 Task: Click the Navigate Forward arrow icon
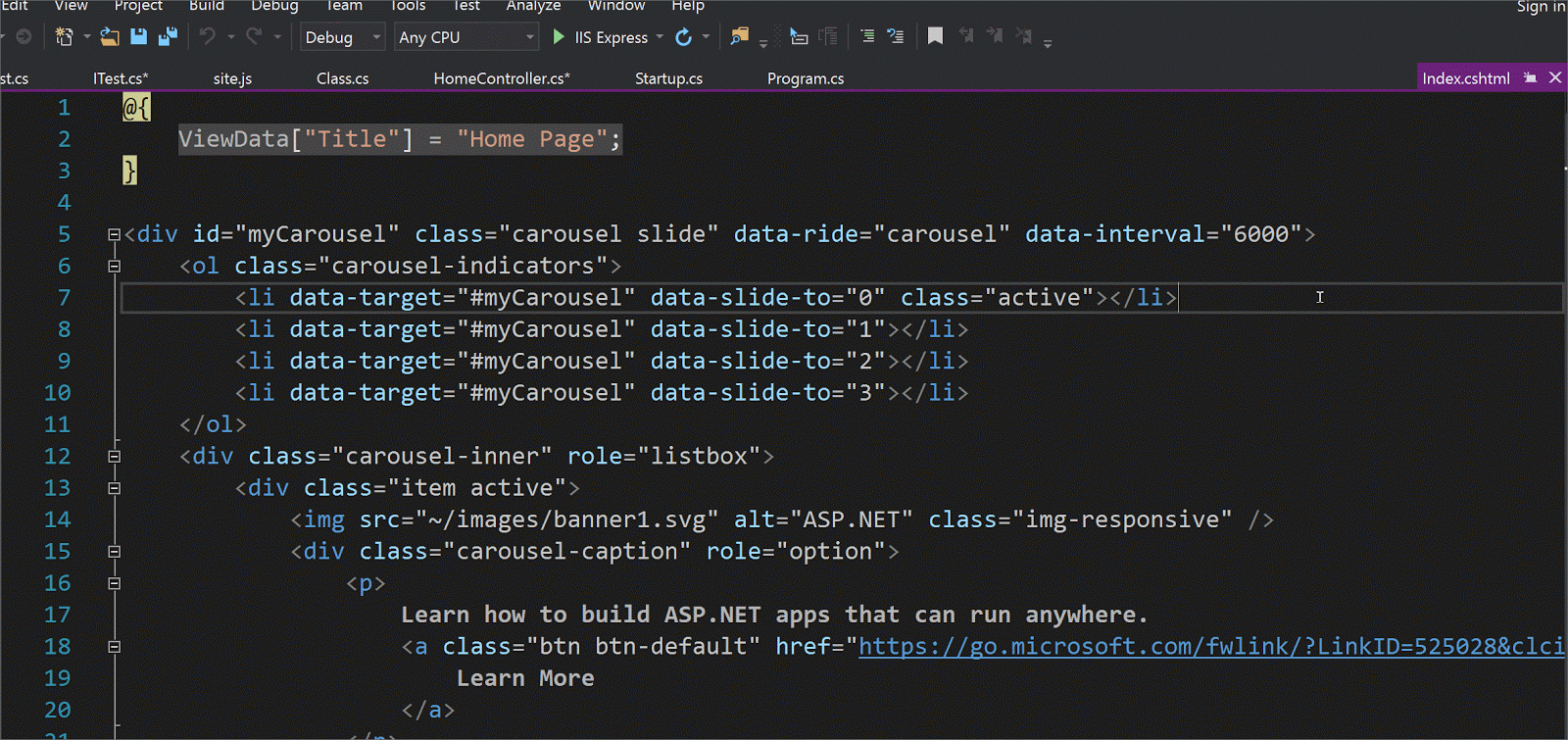[24, 36]
